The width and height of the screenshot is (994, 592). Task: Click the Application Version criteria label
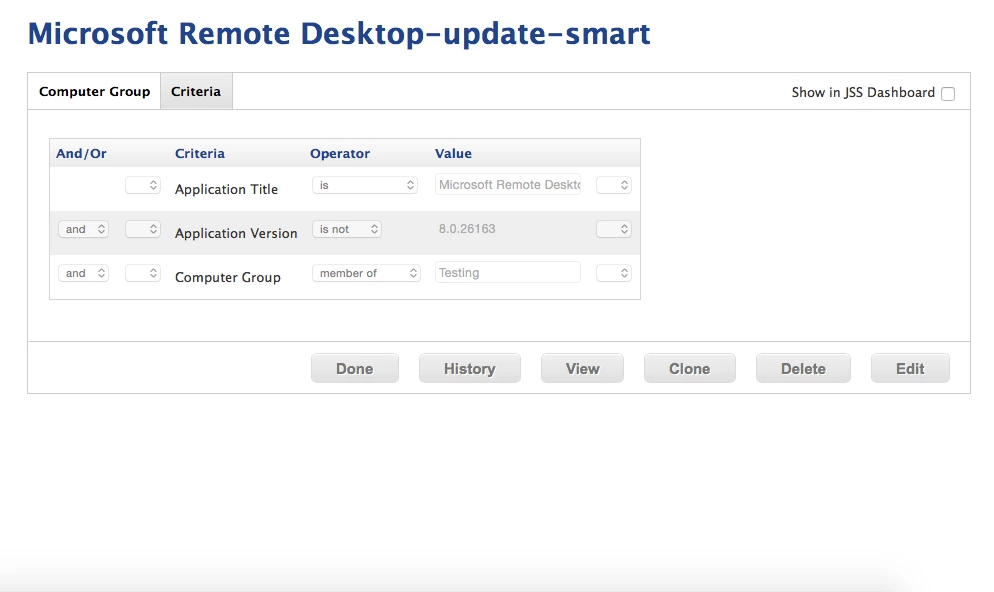point(236,233)
